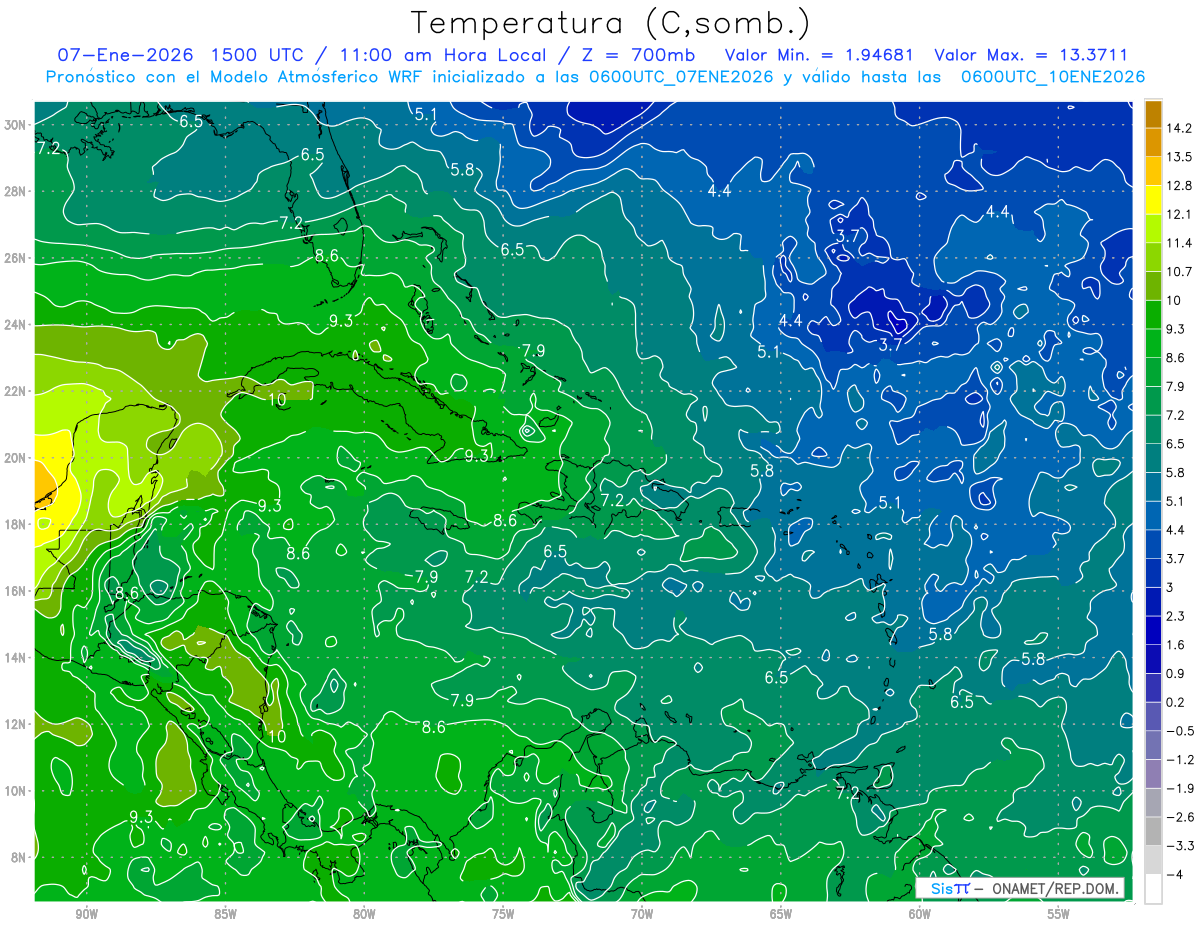Click the SisPI – ONAMET/REP.DOM. logo box
Image resolution: width=1200 pixels, height=927 pixels.
(x=1020, y=888)
